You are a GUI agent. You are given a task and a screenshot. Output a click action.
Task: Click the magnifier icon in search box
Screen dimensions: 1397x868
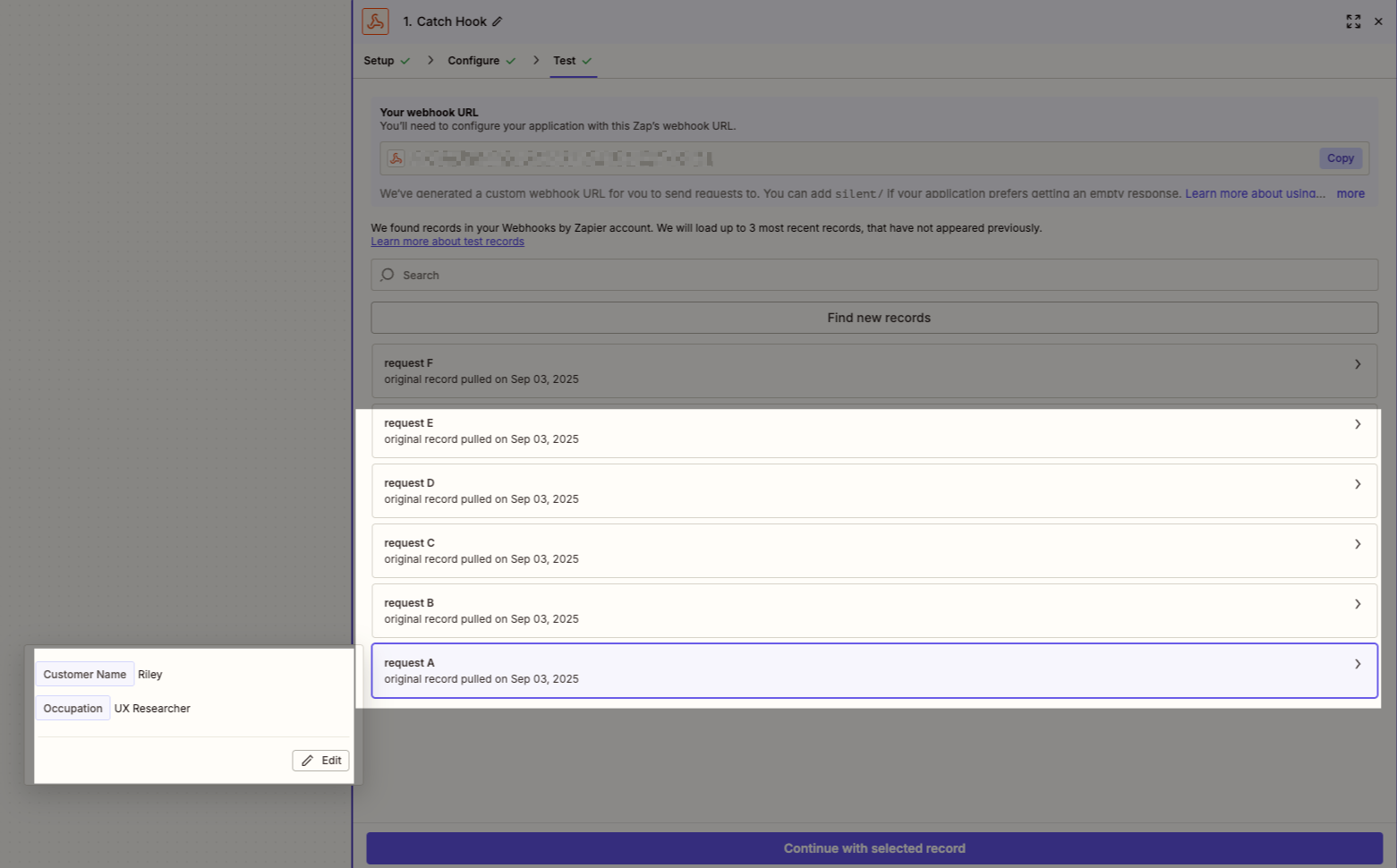[x=388, y=275]
